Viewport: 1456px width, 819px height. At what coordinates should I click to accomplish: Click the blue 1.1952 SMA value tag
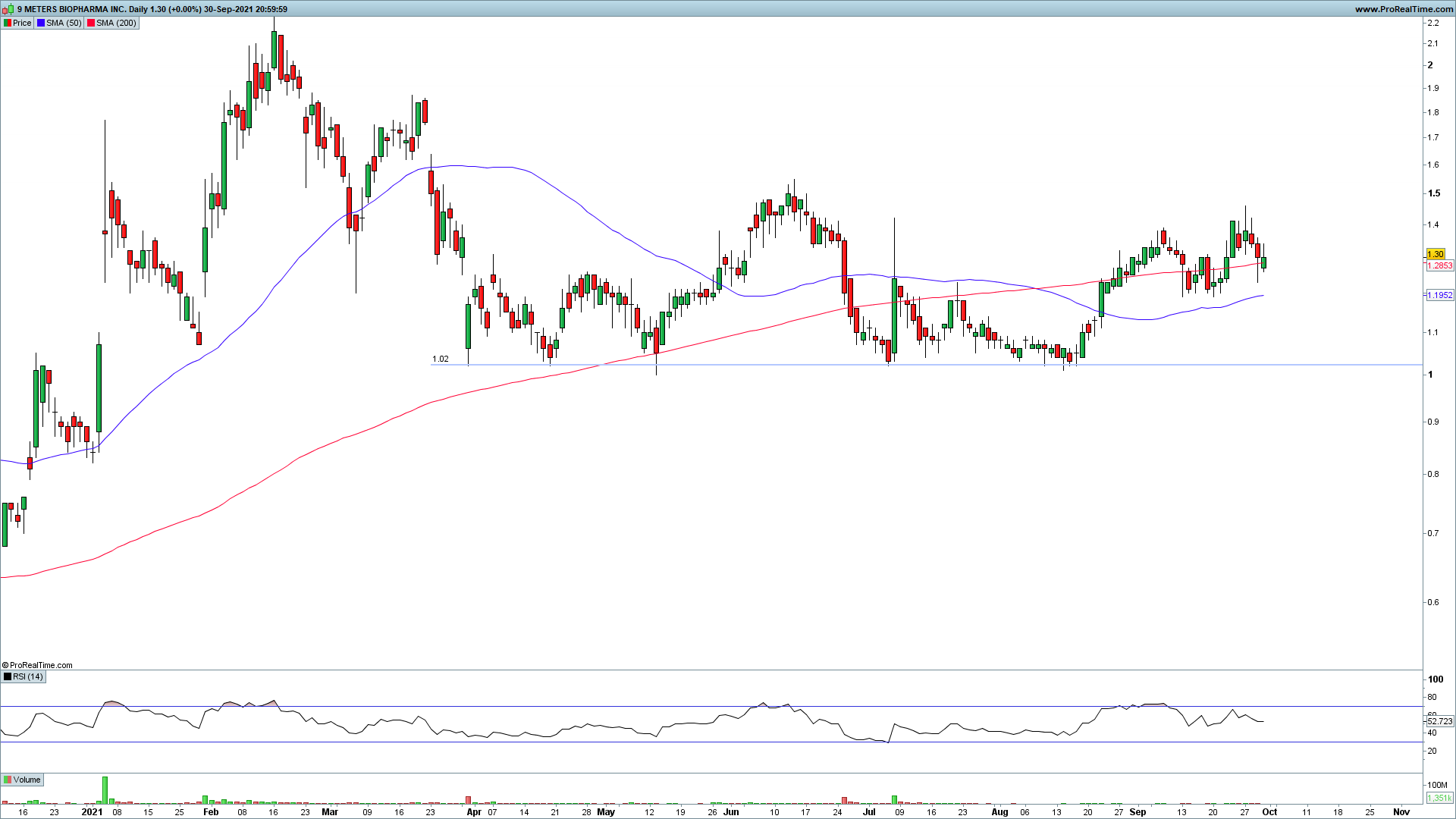point(1439,295)
